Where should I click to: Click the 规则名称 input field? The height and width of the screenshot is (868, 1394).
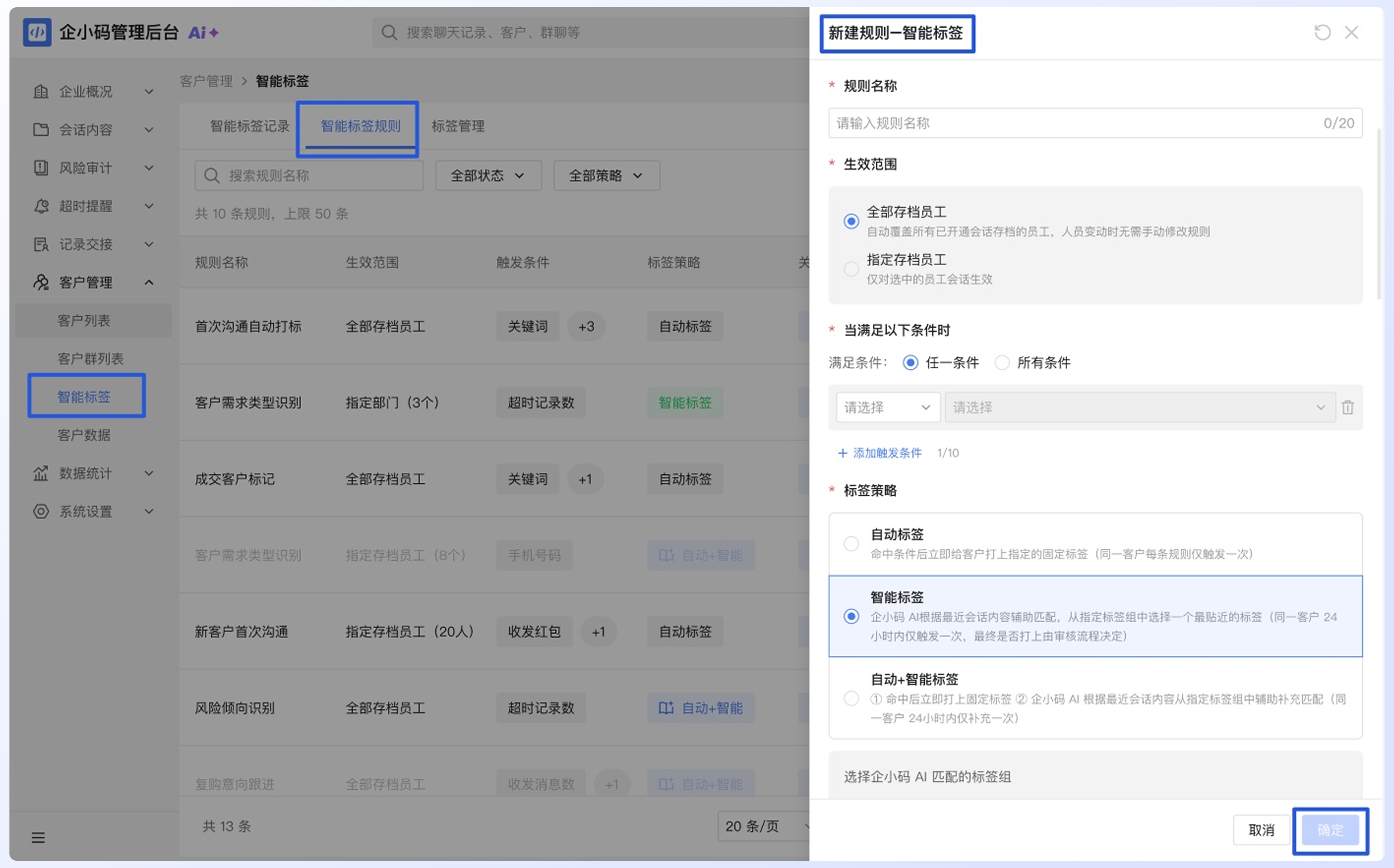1095,123
